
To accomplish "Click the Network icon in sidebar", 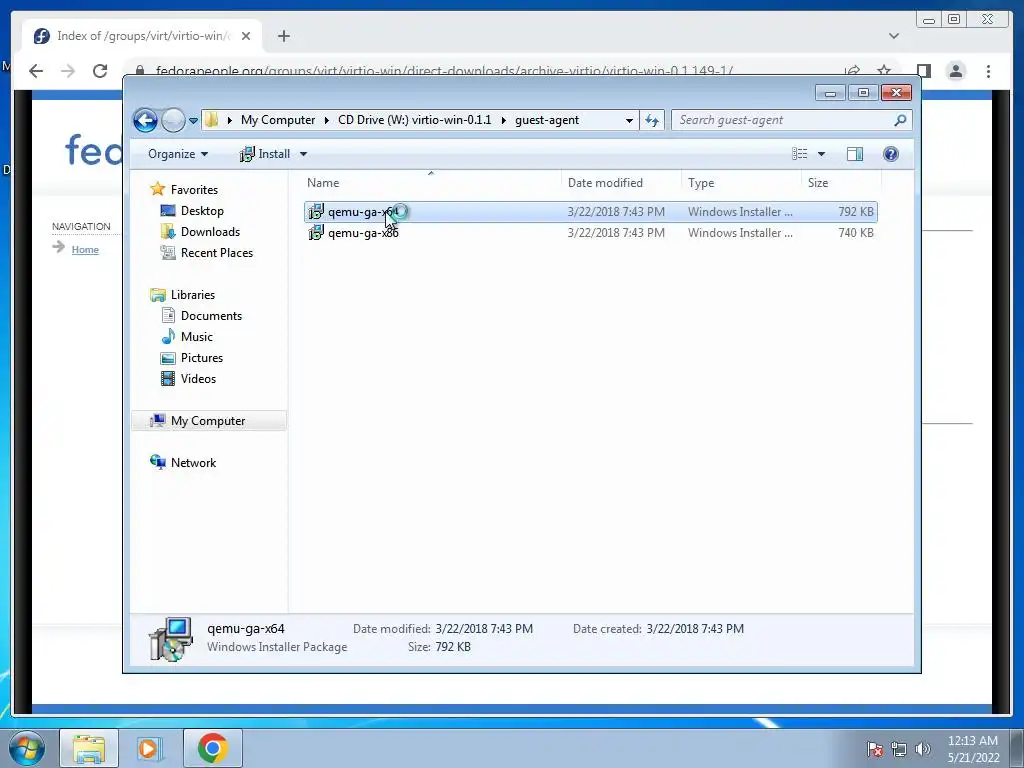I will click(x=157, y=462).
